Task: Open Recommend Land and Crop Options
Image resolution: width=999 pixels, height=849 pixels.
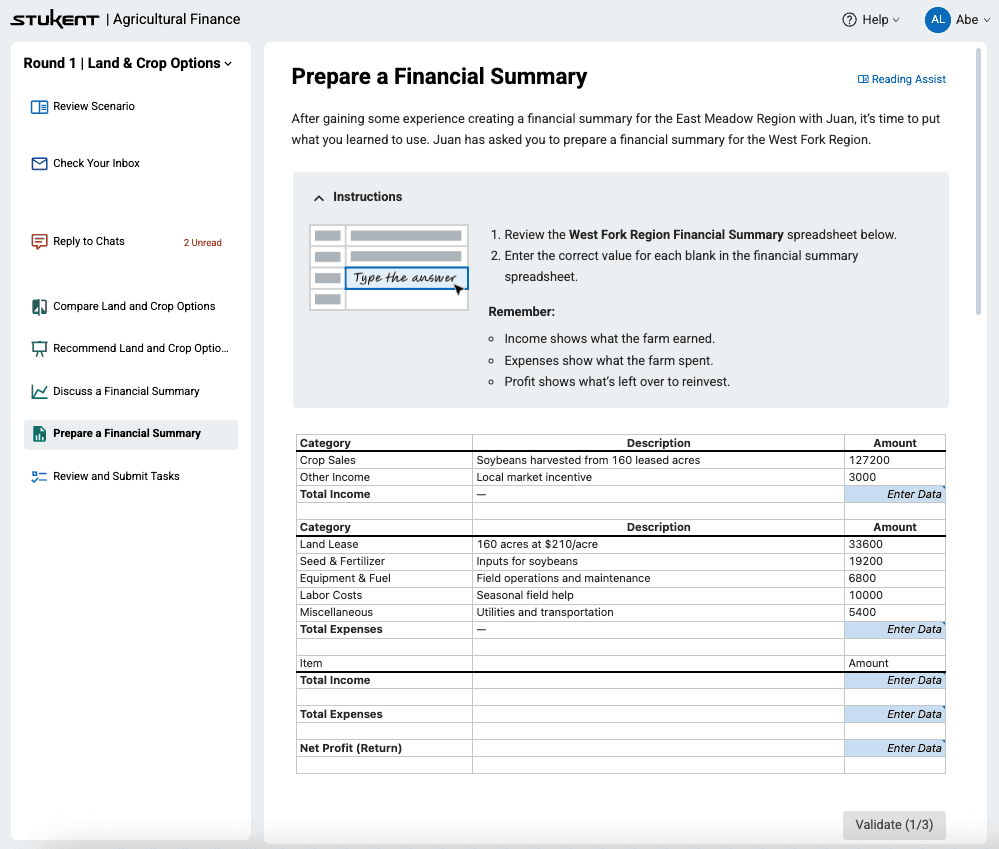Action: pos(140,348)
